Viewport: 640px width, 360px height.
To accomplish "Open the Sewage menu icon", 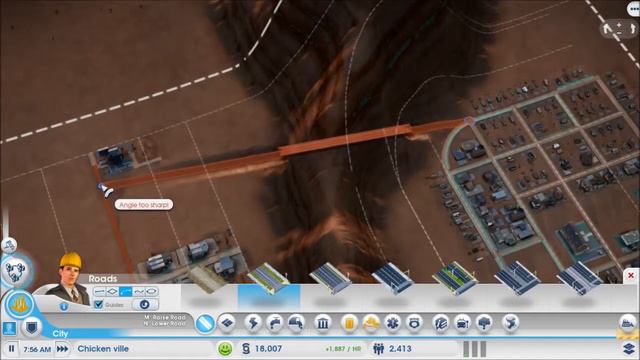I will pos(296,323).
